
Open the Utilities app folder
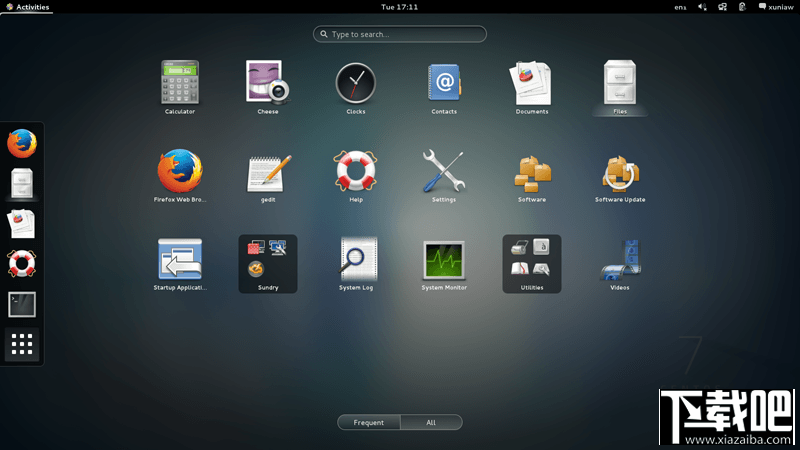(x=532, y=263)
